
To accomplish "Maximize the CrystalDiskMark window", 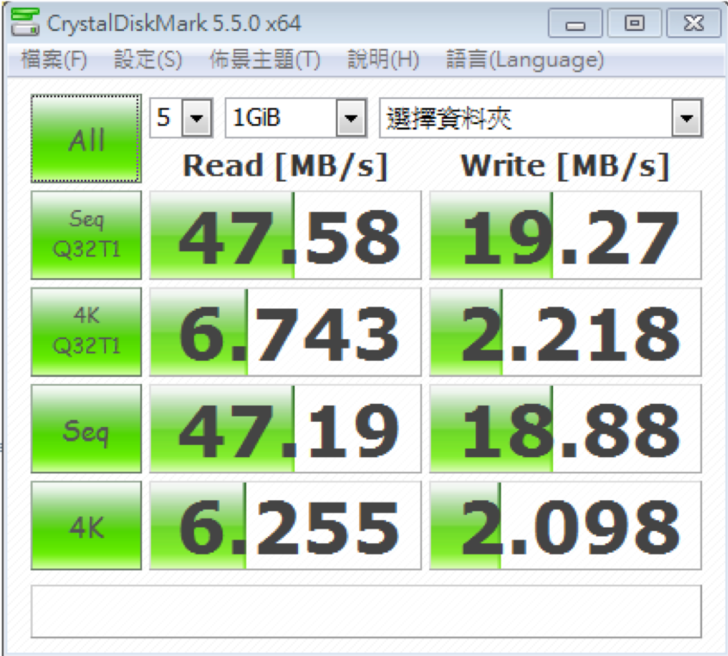I will click(x=634, y=22).
